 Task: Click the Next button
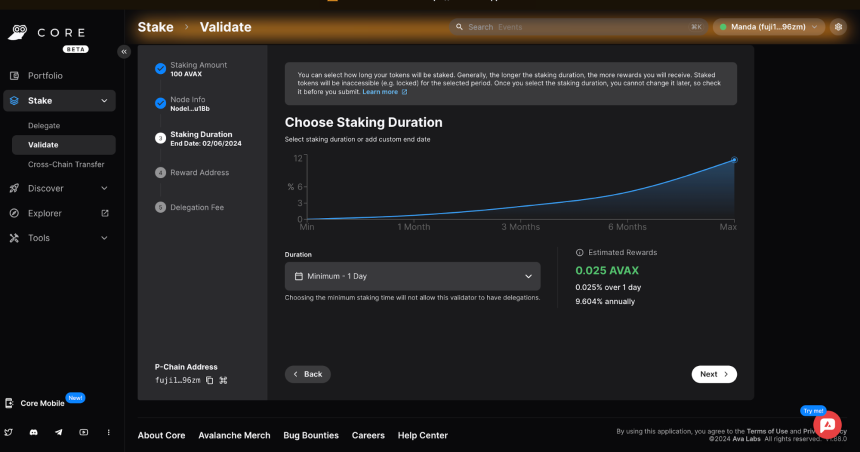(x=714, y=374)
